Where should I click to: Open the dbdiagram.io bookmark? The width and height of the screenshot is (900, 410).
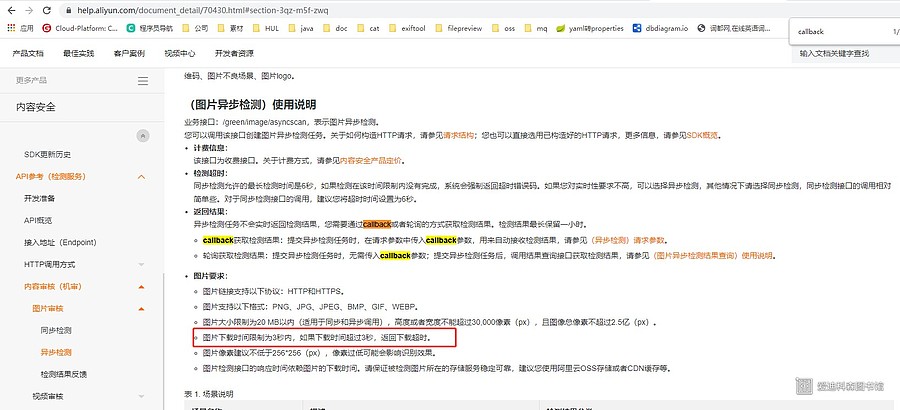point(660,28)
